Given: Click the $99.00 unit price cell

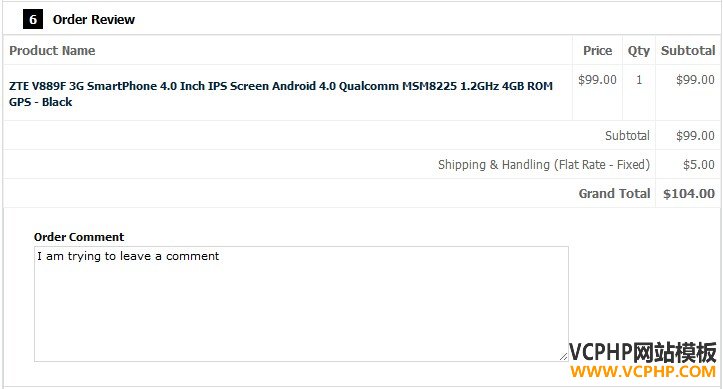Looking at the screenshot, I should coord(597,80).
